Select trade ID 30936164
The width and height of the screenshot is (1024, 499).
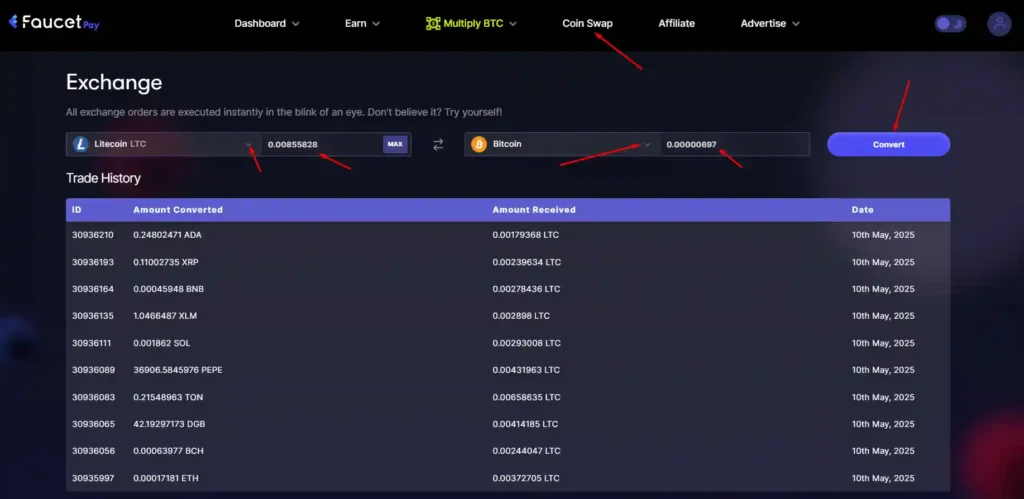pyautogui.click(x=93, y=289)
